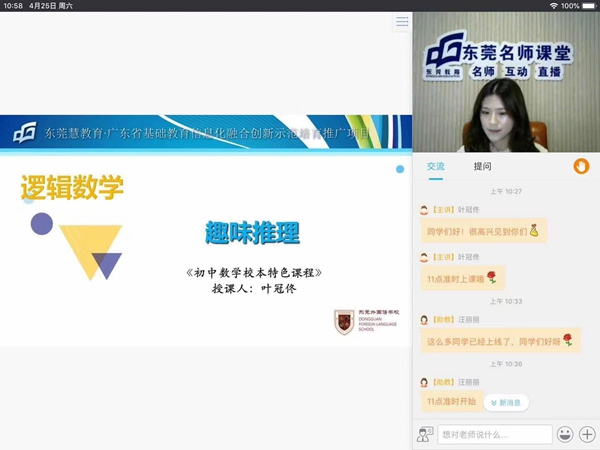
Task: Select message 这么多同学已经上线了，同学们好呀
Action: click(x=501, y=341)
